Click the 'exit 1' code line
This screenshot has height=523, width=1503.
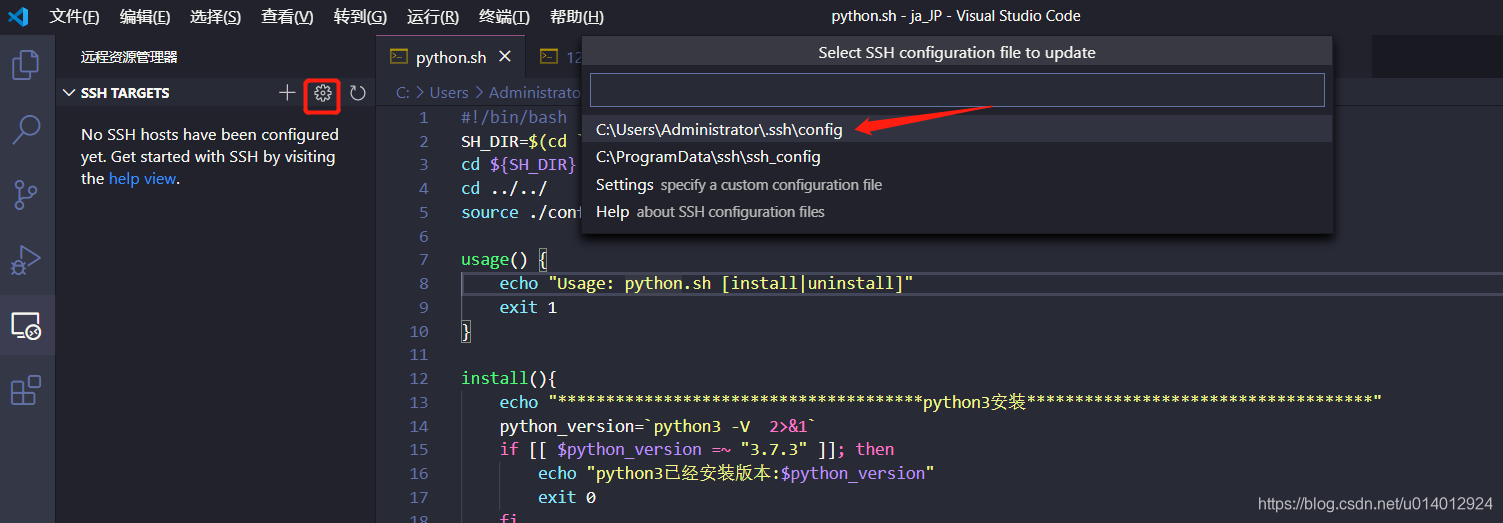pyautogui.click(x=528, y=307)
